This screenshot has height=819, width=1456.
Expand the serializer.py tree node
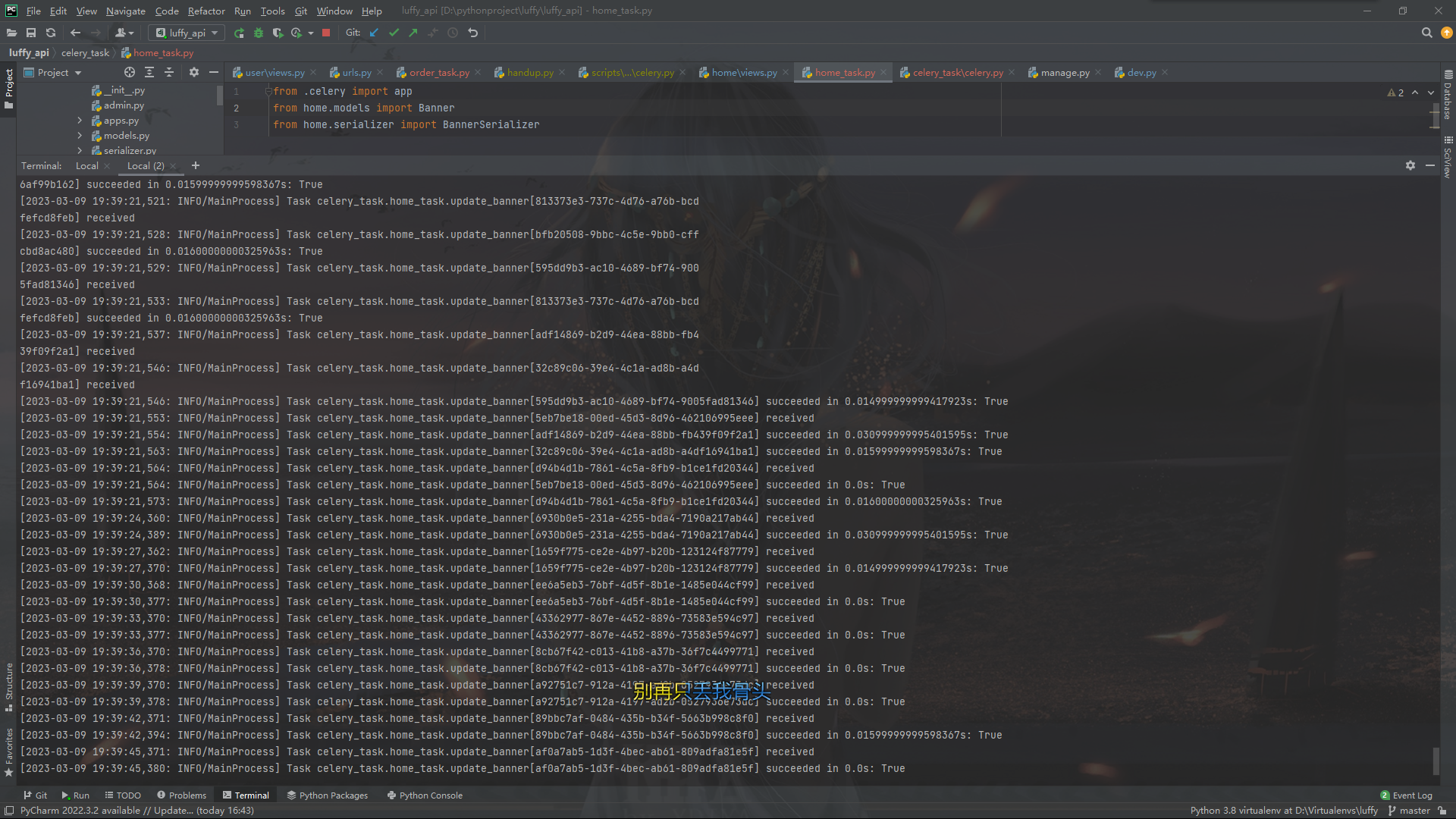pyautogui.click(x=80, y=151)
